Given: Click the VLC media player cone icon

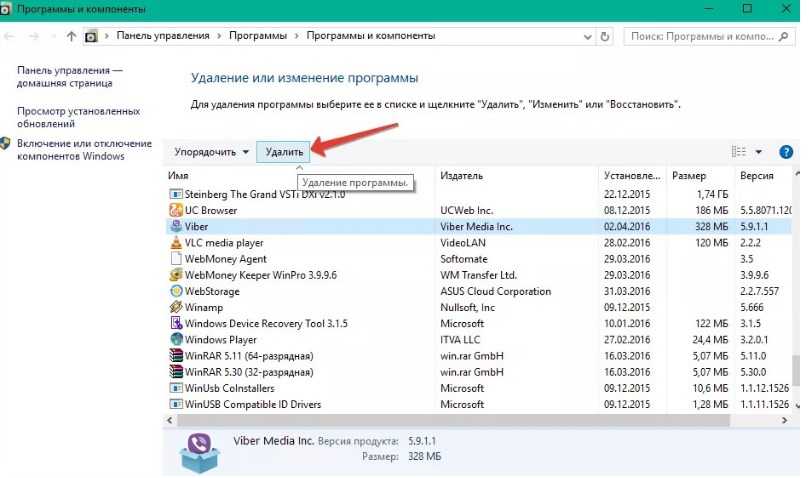Looking at the screenshot, I should (176, 243).
